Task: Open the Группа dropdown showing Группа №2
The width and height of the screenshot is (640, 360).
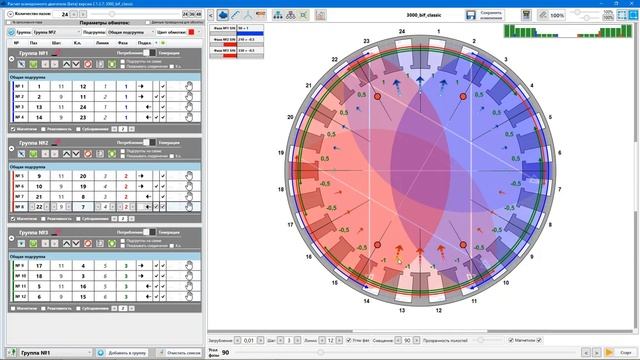Action: (x=57, y=32)
